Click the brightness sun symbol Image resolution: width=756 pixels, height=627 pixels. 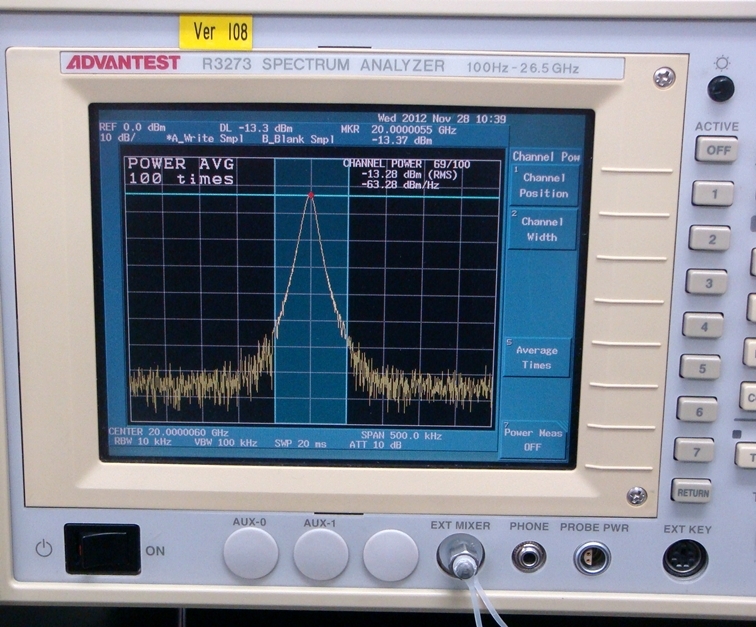point(722,63)
